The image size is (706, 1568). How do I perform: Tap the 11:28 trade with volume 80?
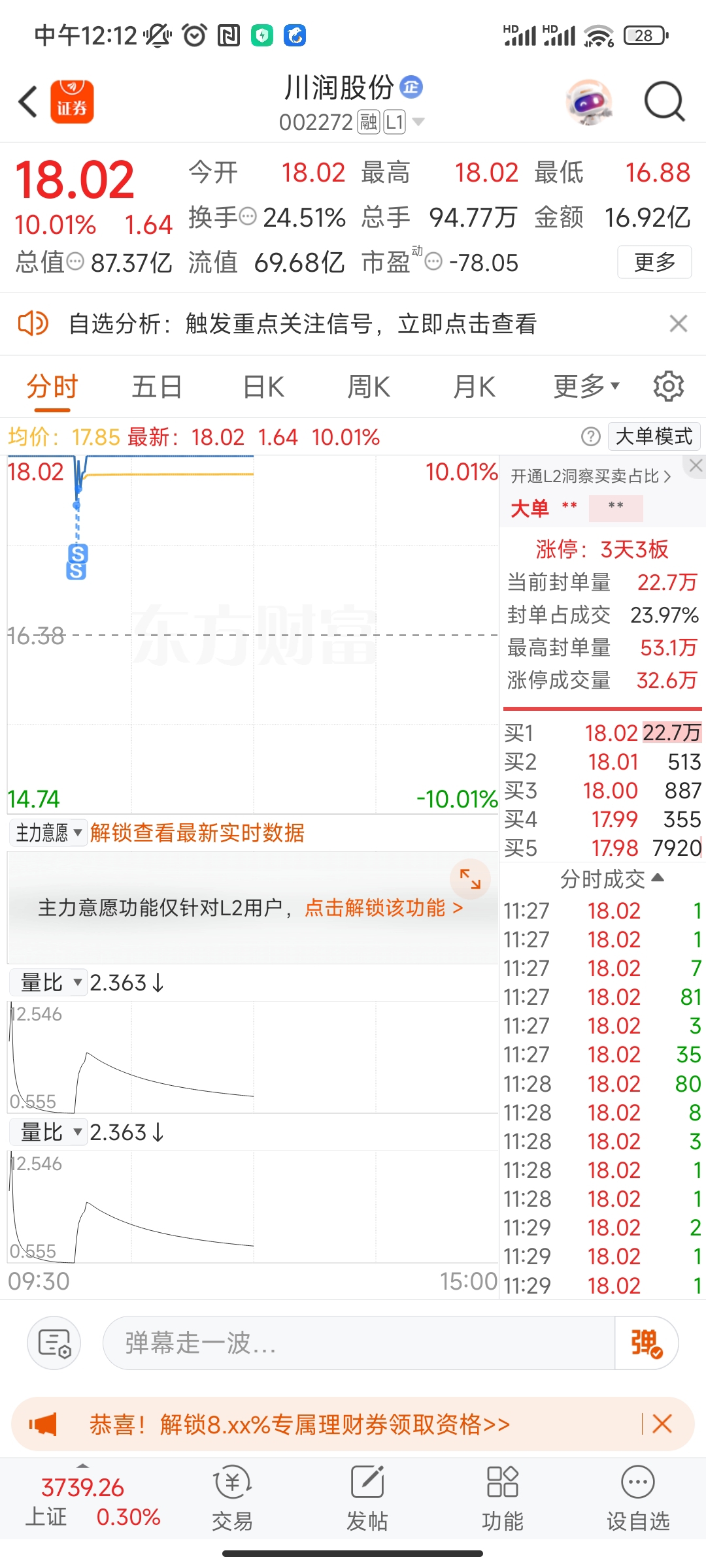(x=603, y=1084)
